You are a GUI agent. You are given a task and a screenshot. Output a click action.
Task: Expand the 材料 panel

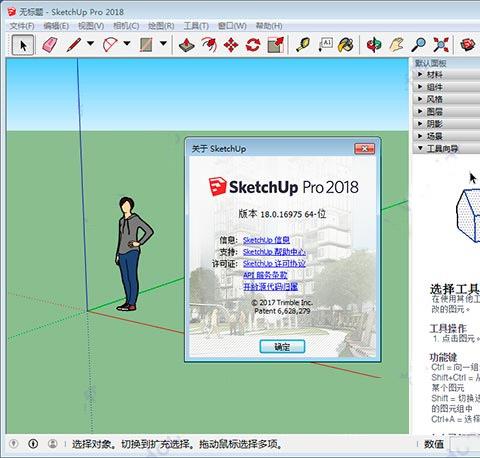click(446, 74)
